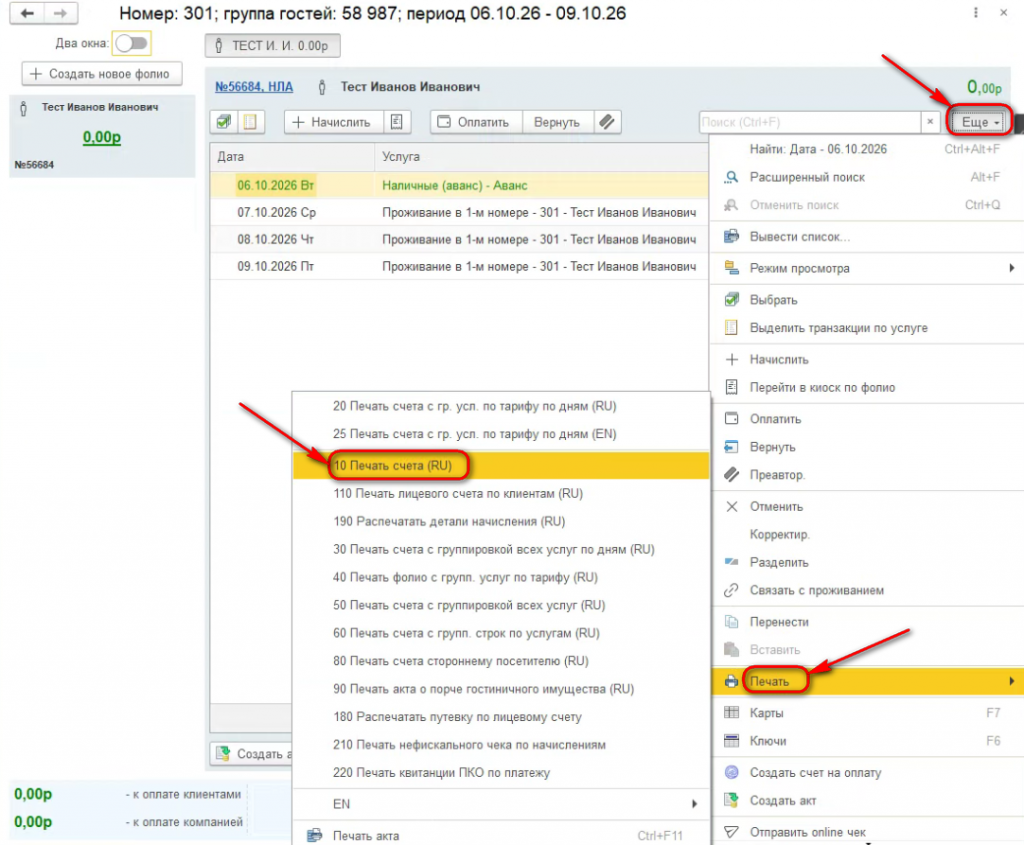Open the №56684, НЛА folio link
Viewport: 1024px width, 845px height.
tap(254, 87)
